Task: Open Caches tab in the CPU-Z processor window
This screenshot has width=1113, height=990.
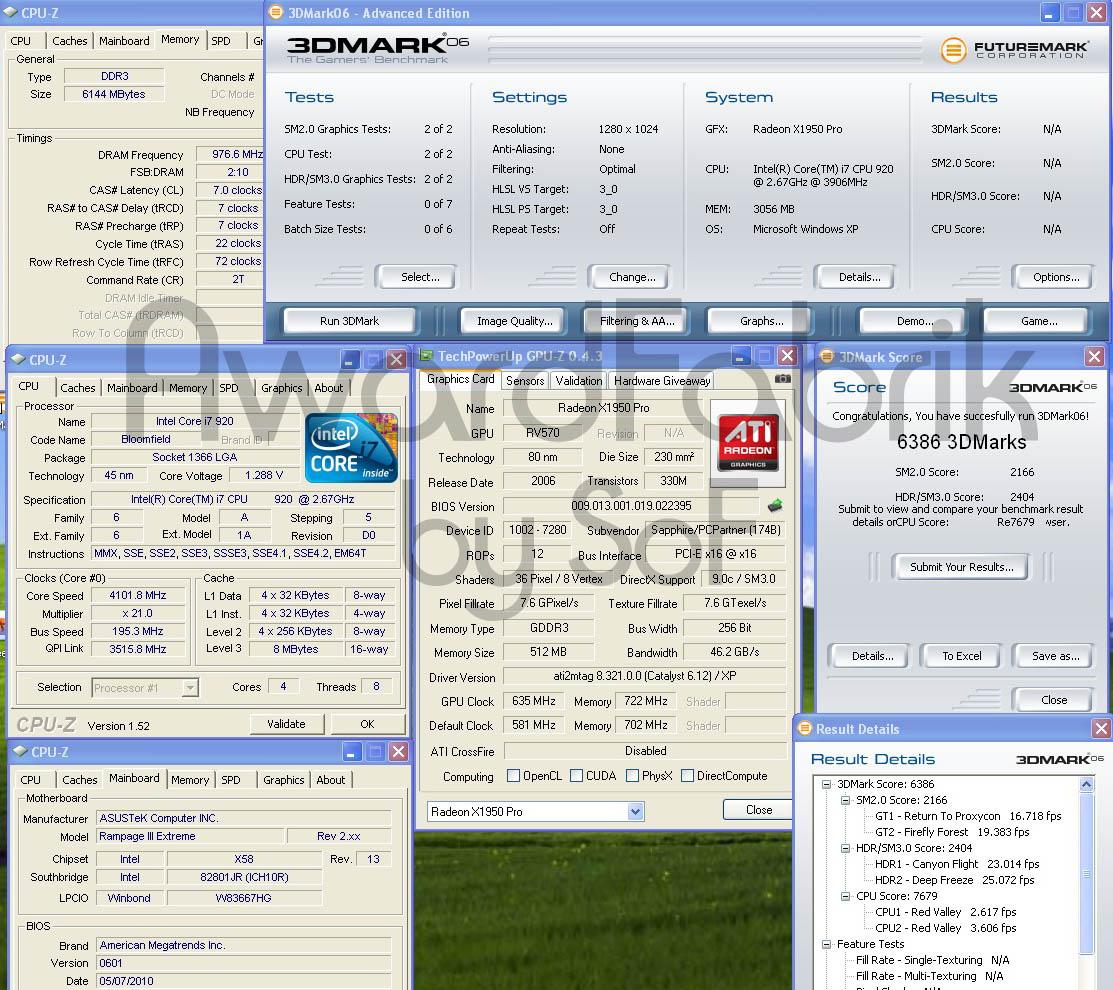Action: coord(77,387)
